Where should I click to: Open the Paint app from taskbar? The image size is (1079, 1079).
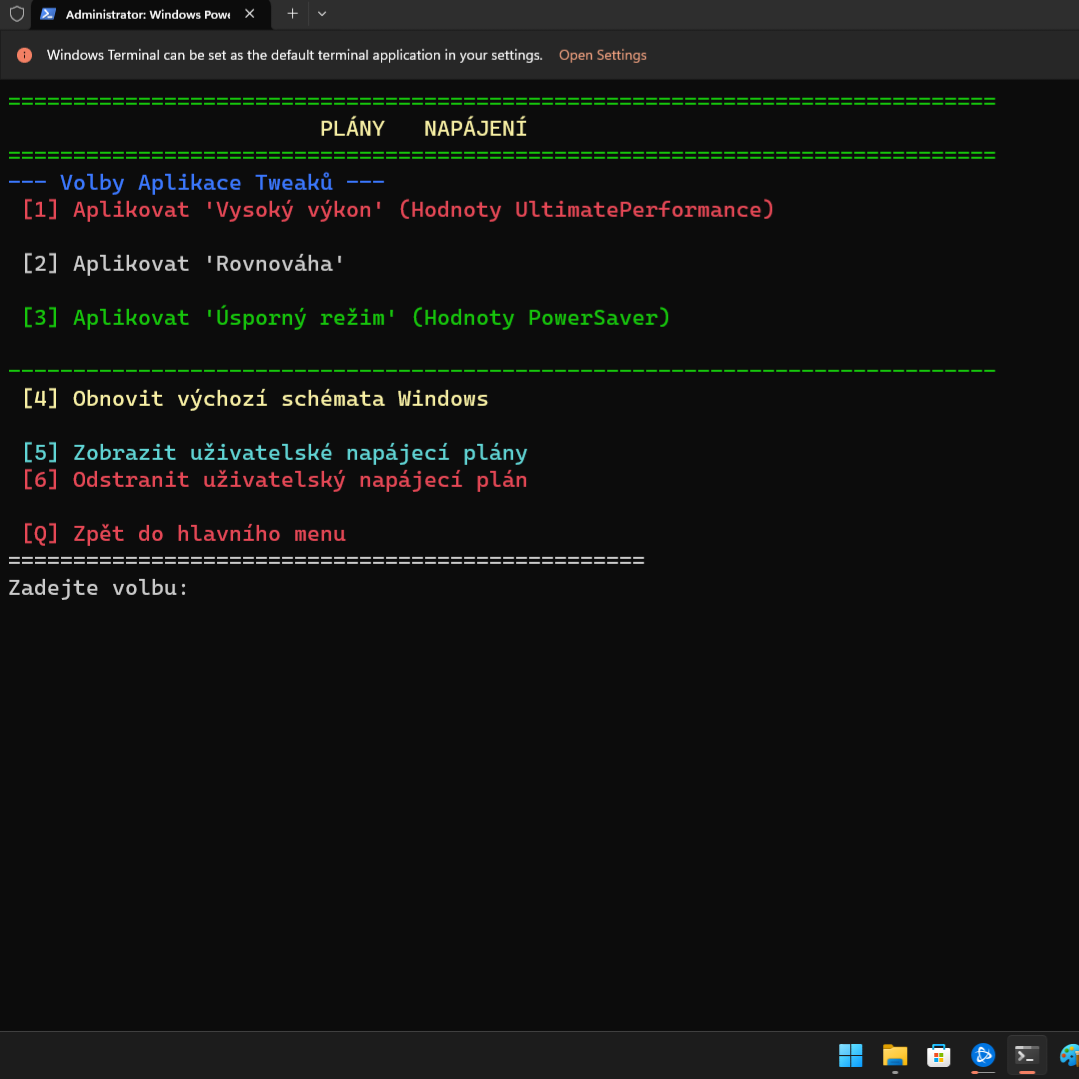[1068, 1055]
